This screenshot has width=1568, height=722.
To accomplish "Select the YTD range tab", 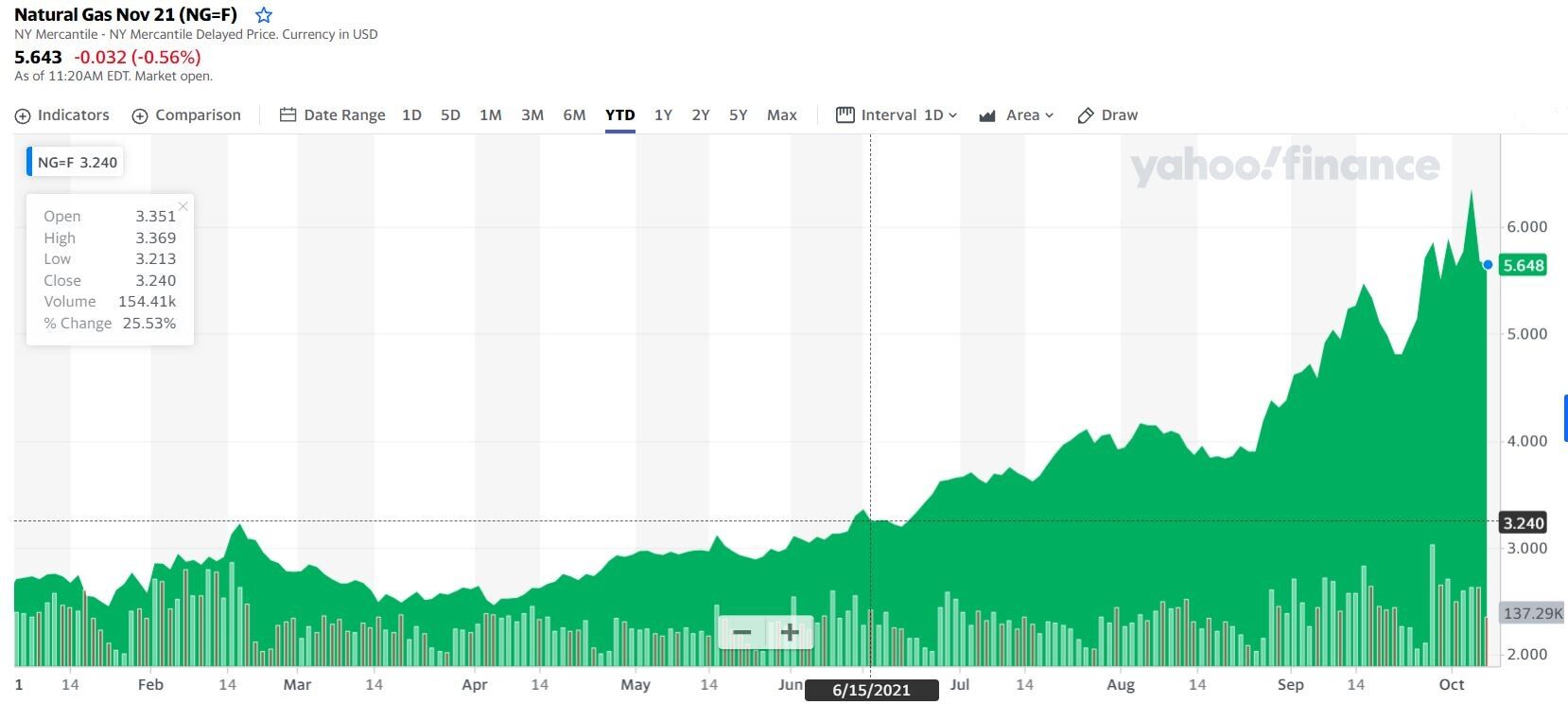I will (x=619, y=114).
